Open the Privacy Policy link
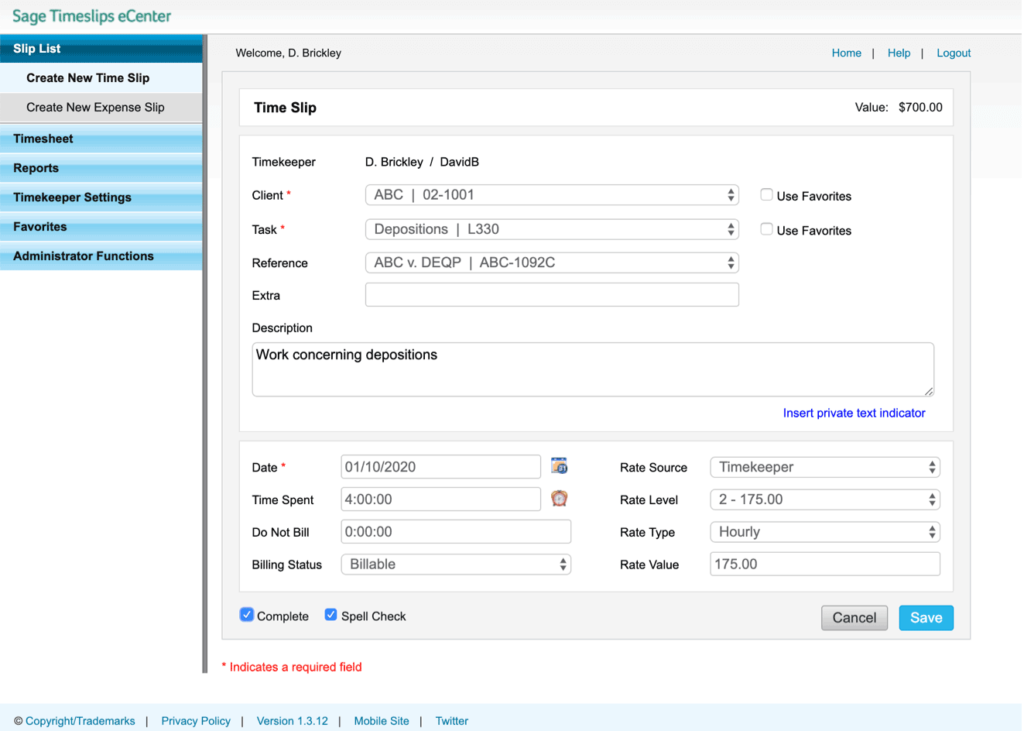Viewport: 1024px width, 731px height. click(x=196, y=720)
